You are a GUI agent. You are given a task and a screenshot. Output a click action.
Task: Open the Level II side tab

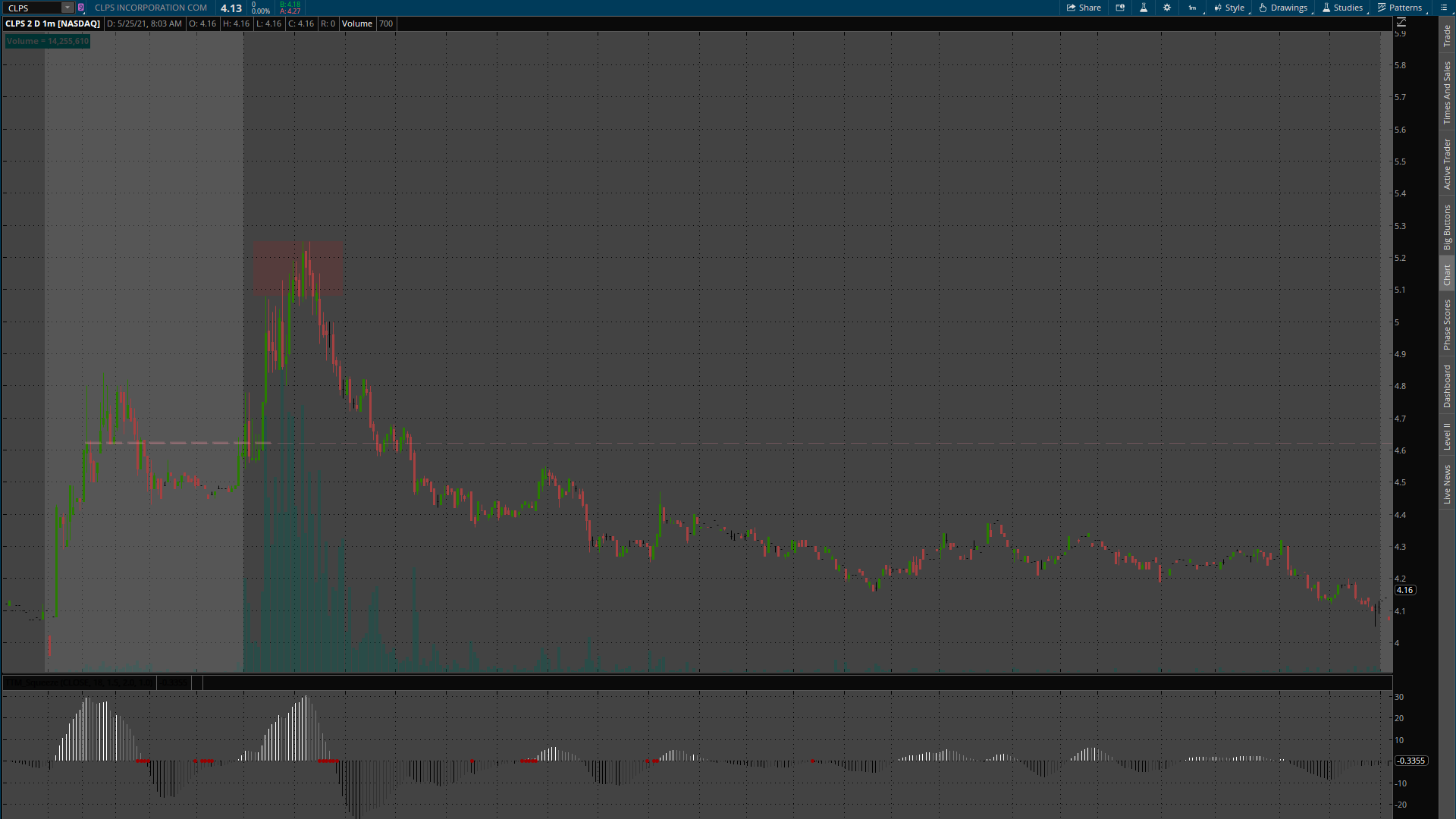pyautogui.click(x=1447, y=436)
